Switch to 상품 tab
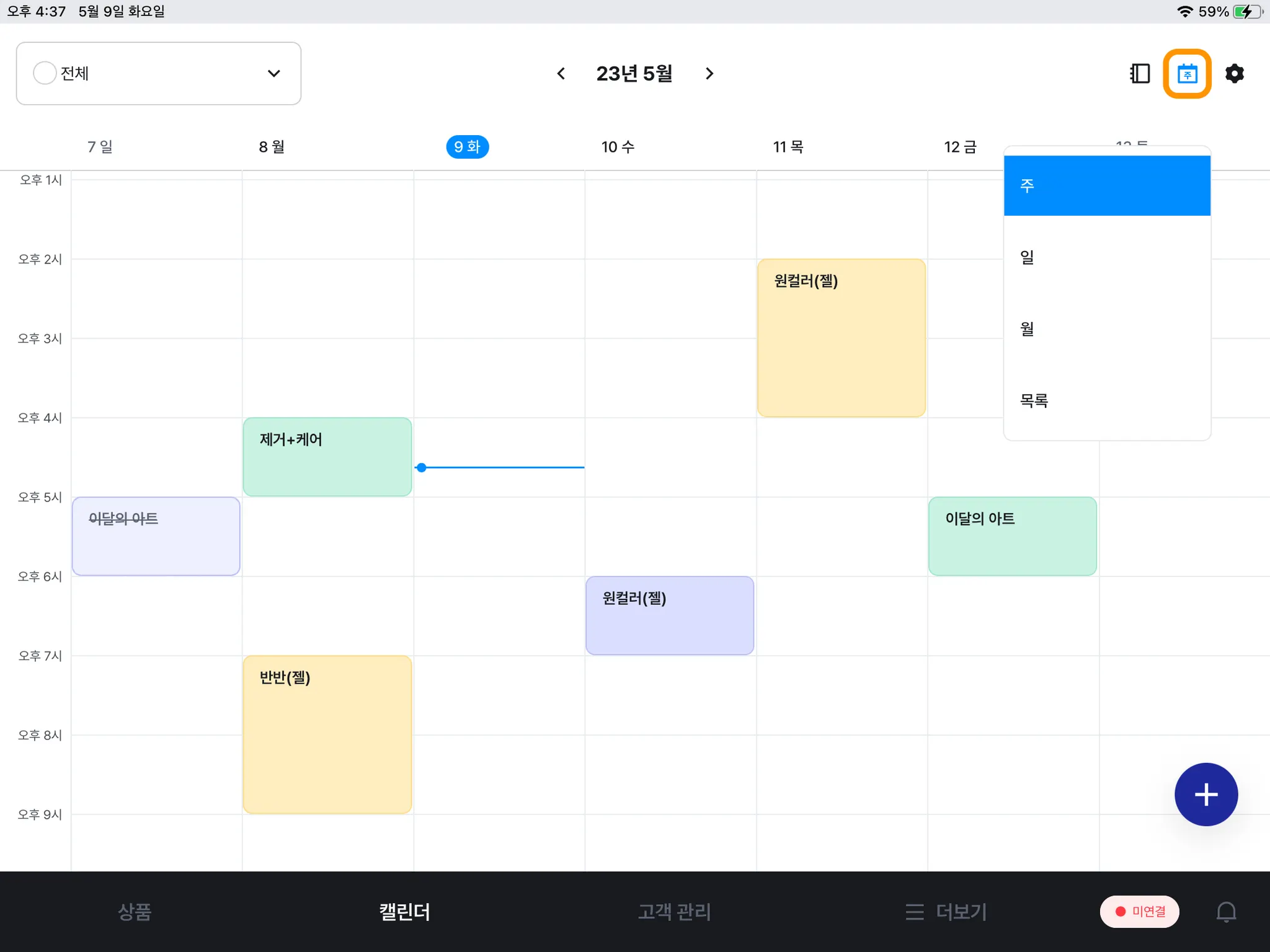Image resolution: width=1270 pixels, height=952 pixels. click(x=135, y=912)
